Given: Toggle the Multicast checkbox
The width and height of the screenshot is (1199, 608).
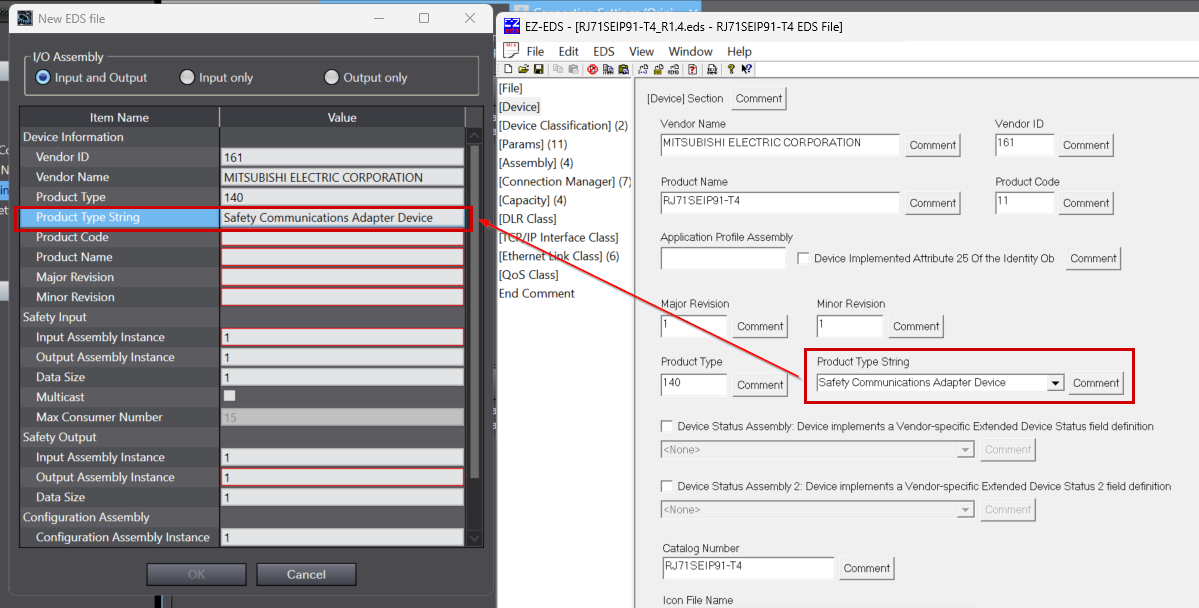Looking at the screenshot, I should 229,396.
